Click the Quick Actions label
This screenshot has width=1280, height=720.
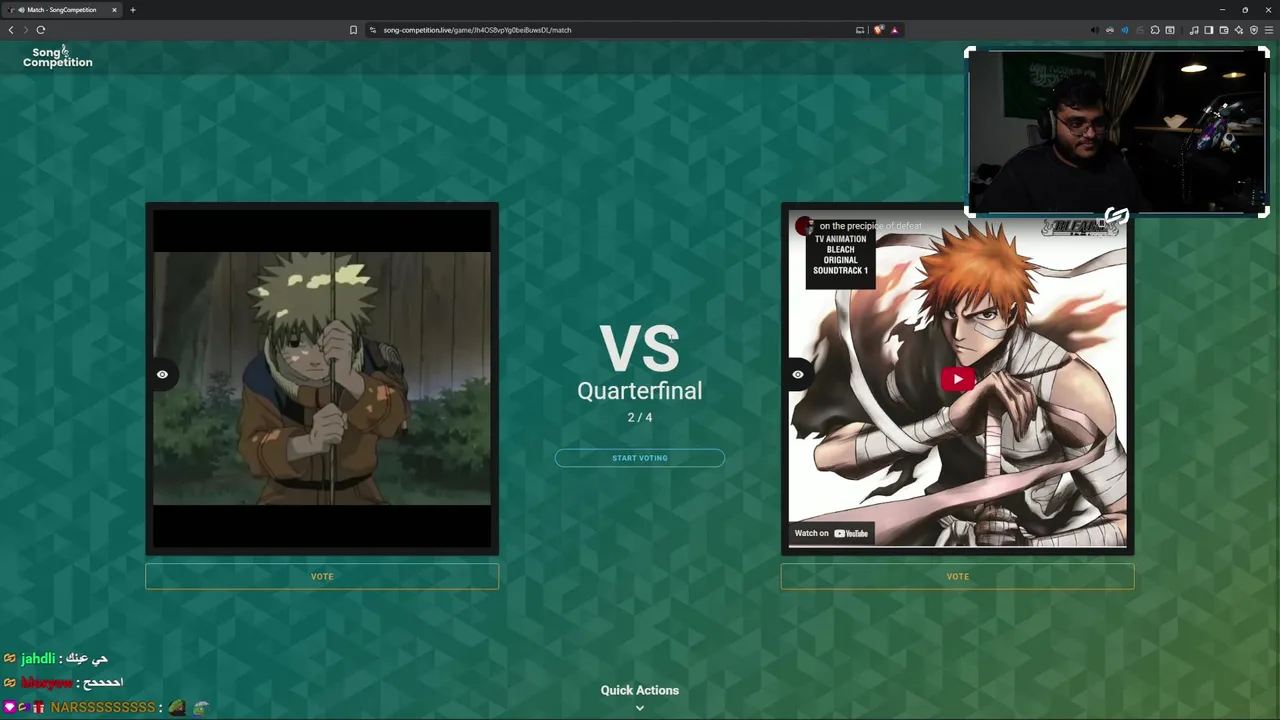coord(640,690)
